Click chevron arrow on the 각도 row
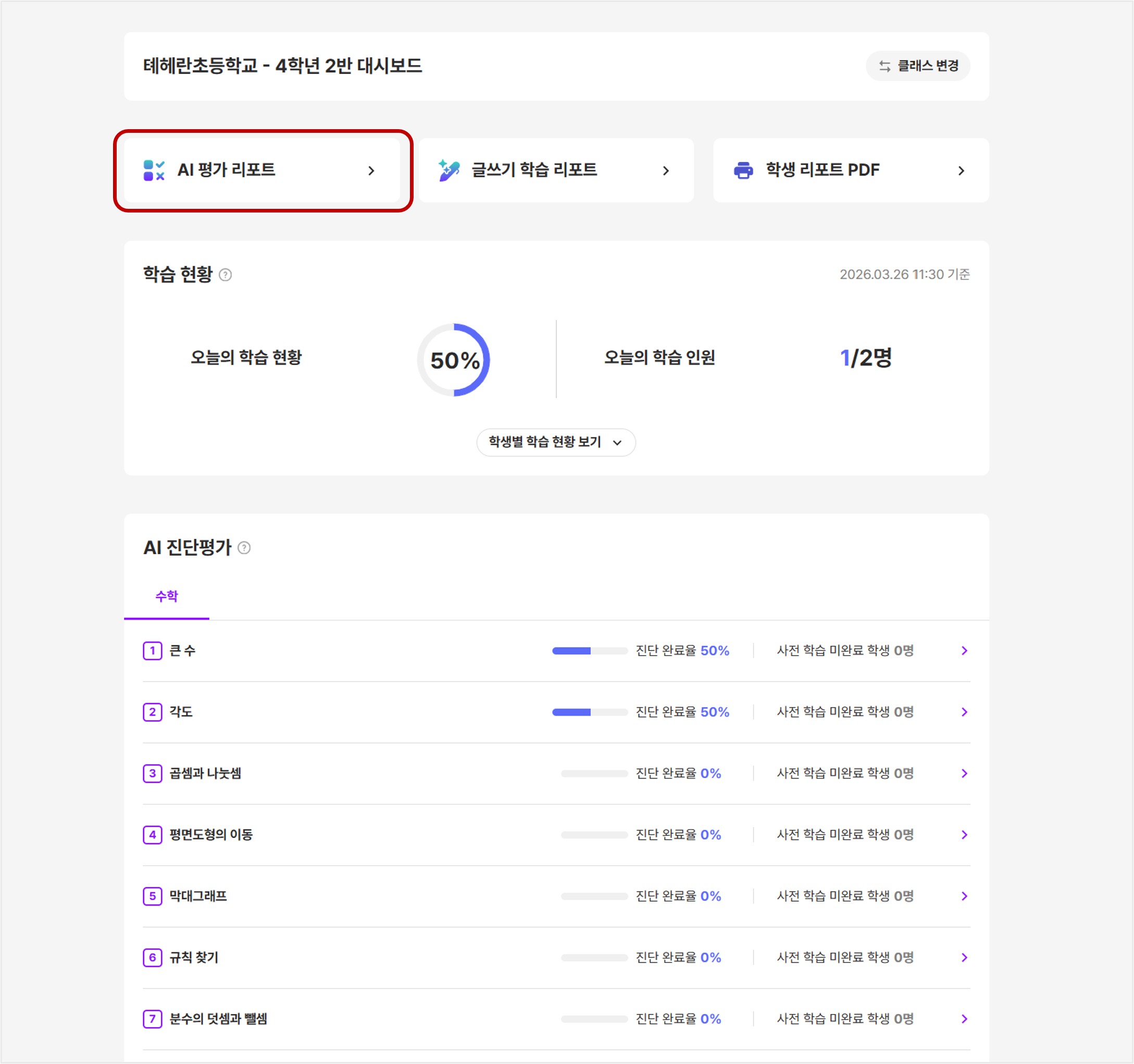 pos(965,712)
